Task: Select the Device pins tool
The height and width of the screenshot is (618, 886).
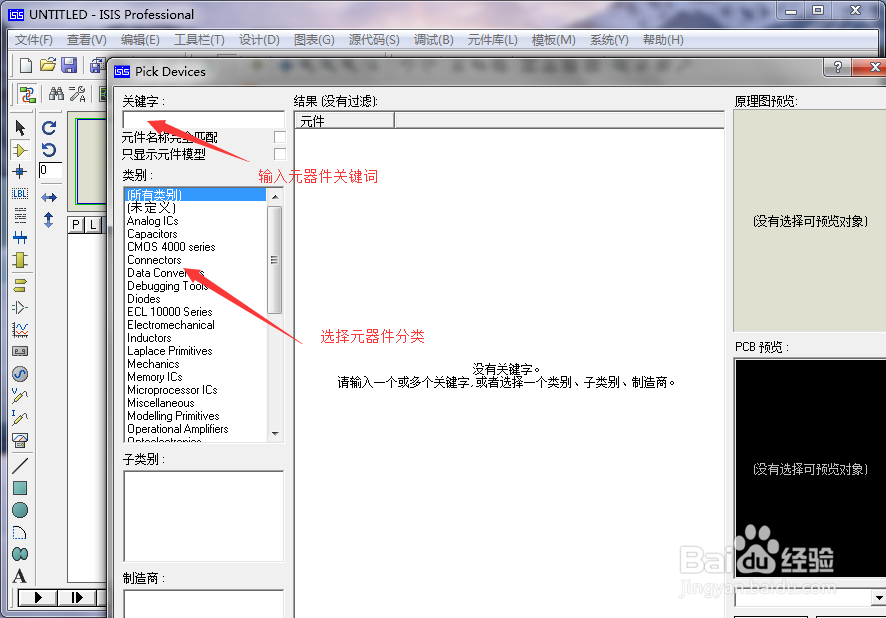Action: coord(20,307)
